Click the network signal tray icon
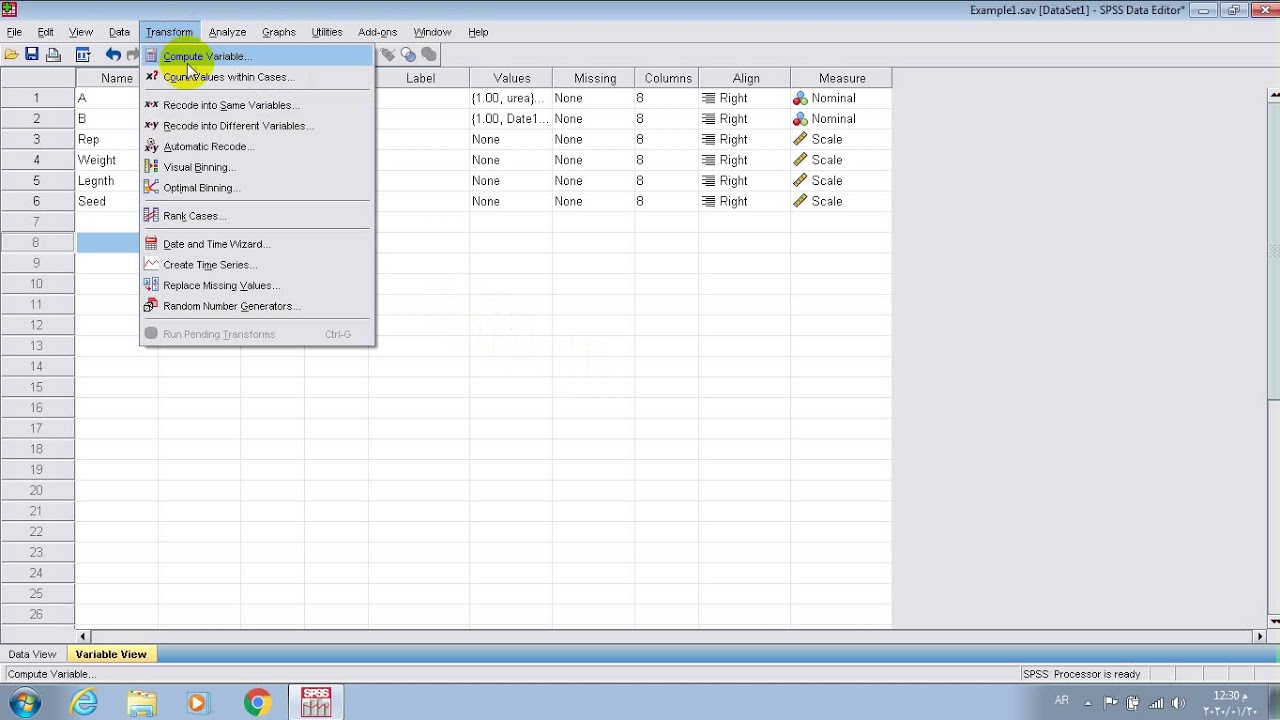The height and width of the screenshot is (720, 1280). click(x=1156, y=703)
